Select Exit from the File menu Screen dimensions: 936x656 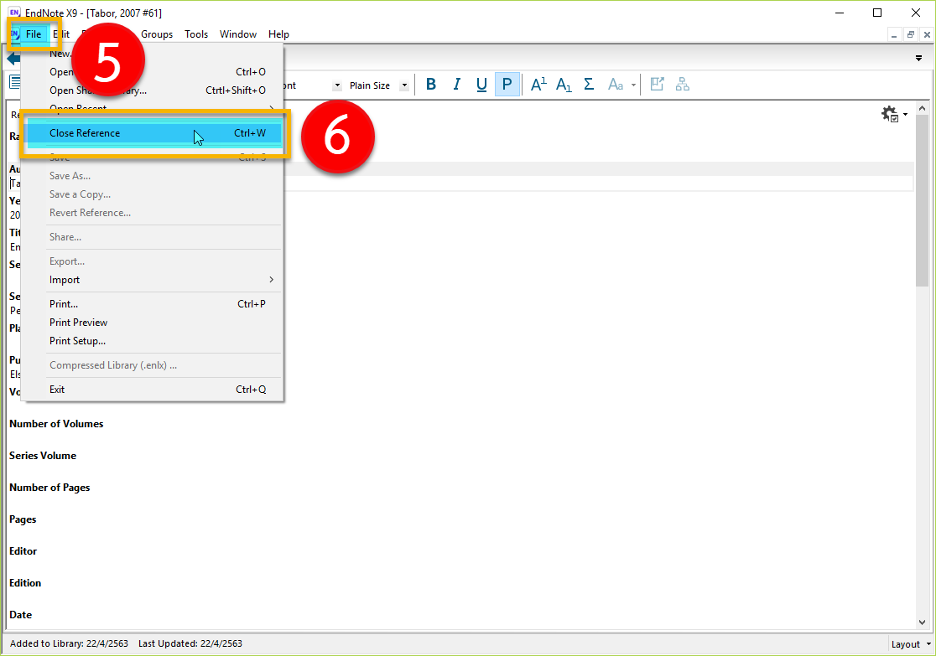click(x=57, y=389)
